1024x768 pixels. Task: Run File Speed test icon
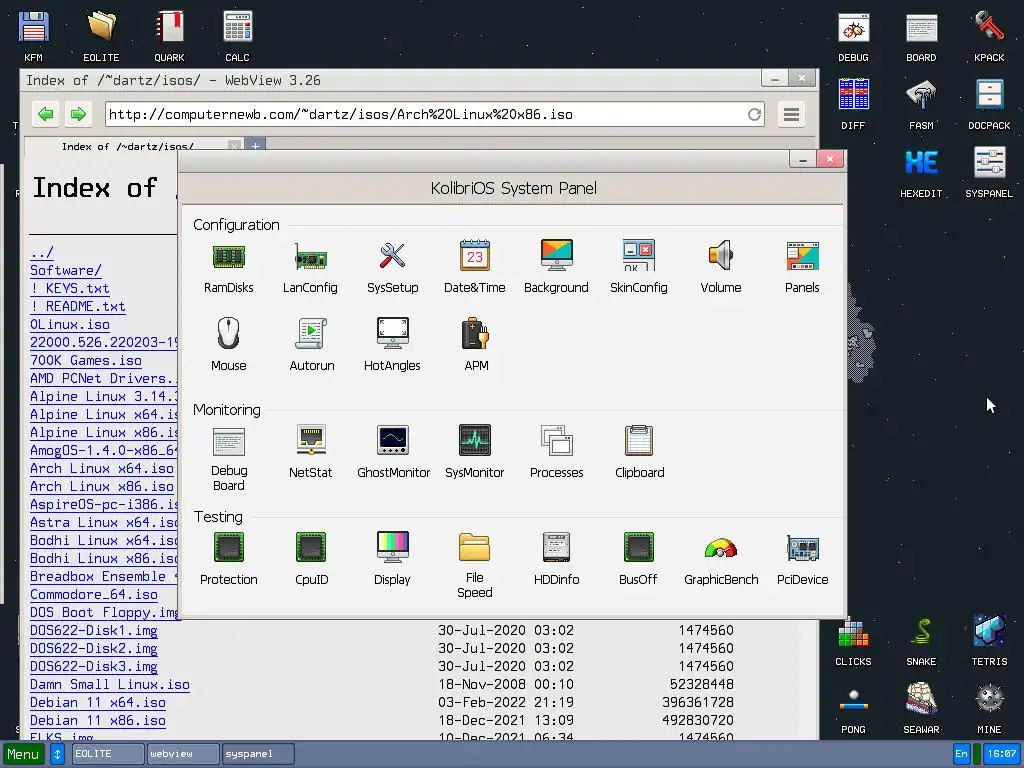coord(475,547)
